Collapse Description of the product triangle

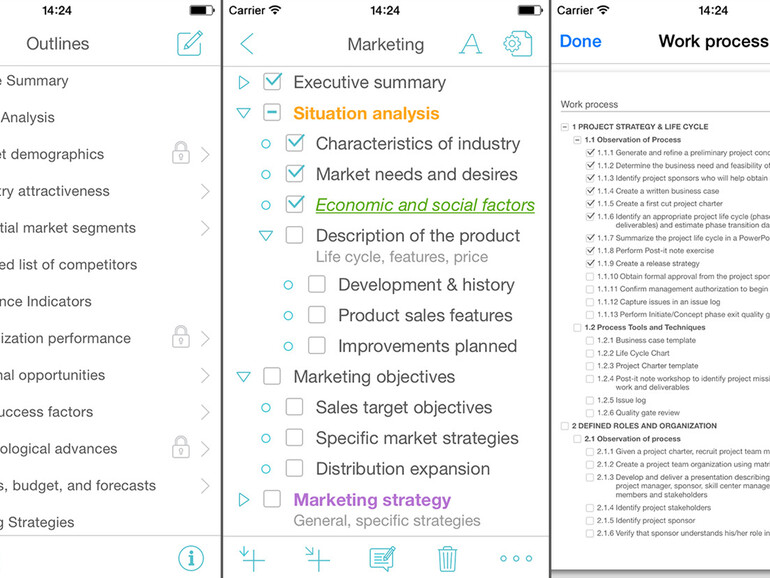pyautogui.click(x=265, y=236)
